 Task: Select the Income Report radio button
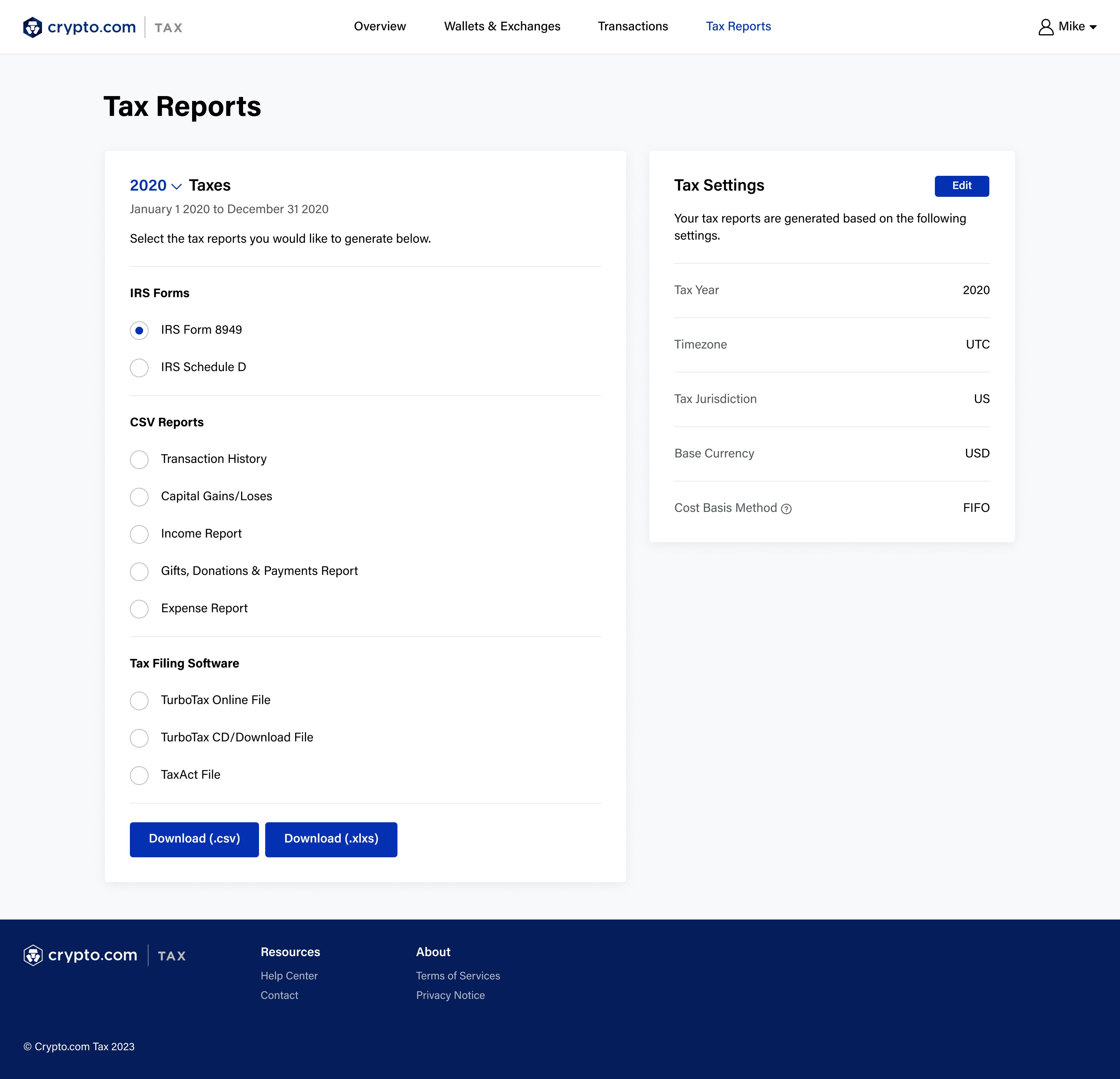[x=139, y=534]
